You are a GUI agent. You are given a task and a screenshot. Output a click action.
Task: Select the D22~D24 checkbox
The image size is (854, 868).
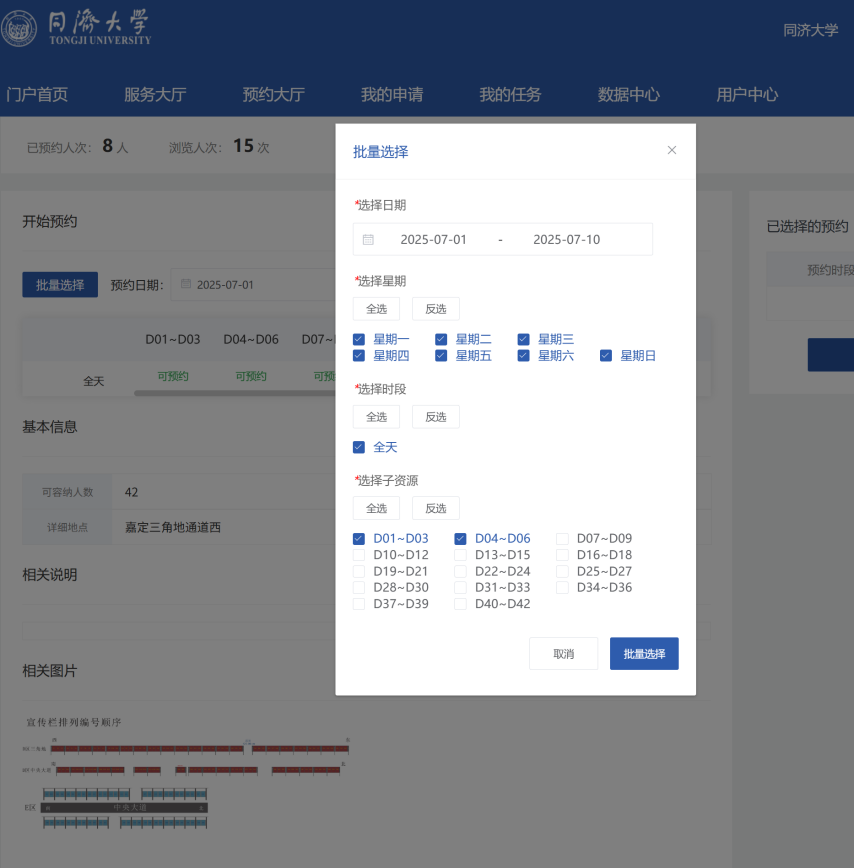pos(460,571)
